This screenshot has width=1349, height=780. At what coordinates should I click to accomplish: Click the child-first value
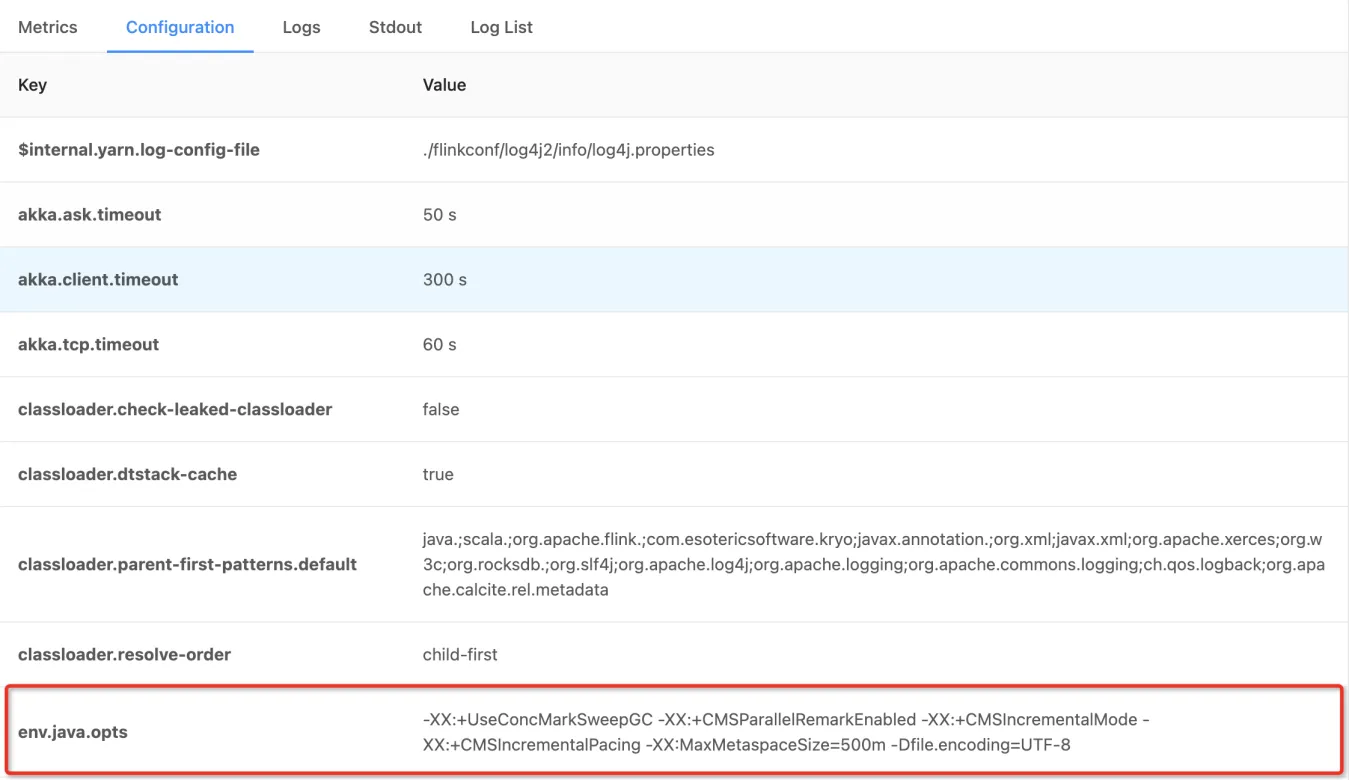pos(460,655)
